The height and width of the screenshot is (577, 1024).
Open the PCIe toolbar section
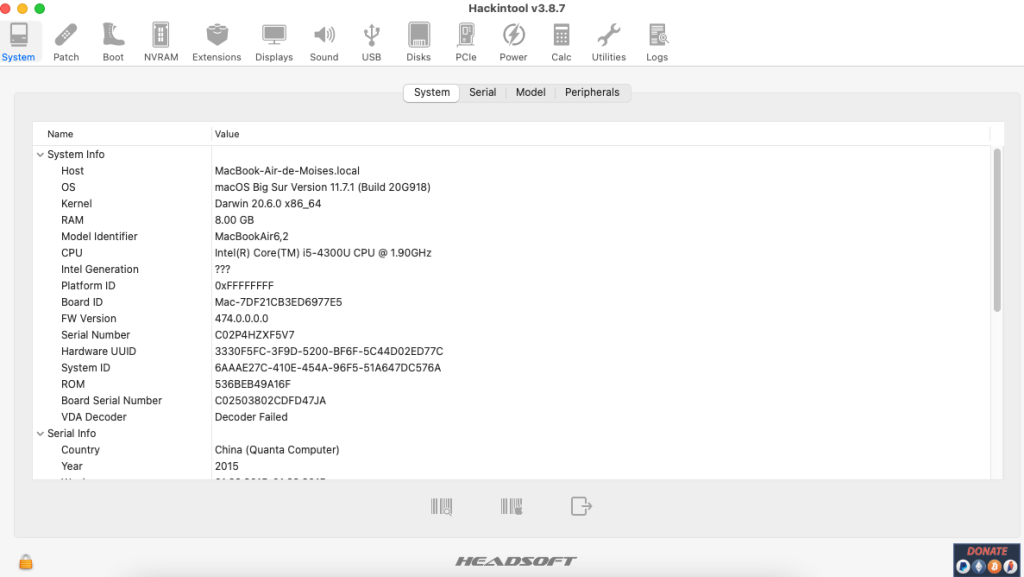click(x=466, y=42)
